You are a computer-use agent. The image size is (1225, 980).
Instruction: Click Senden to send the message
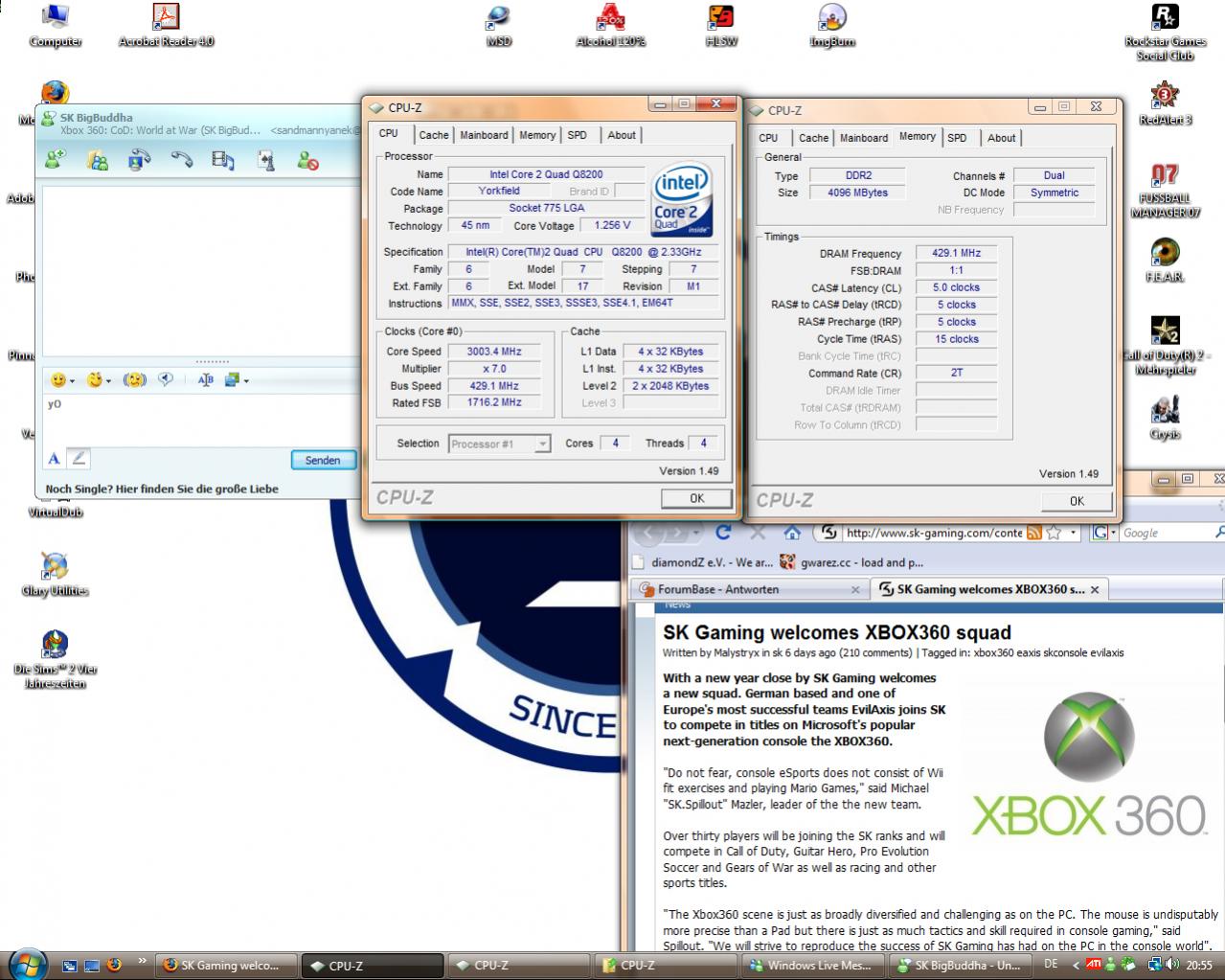tap(323, 460)
